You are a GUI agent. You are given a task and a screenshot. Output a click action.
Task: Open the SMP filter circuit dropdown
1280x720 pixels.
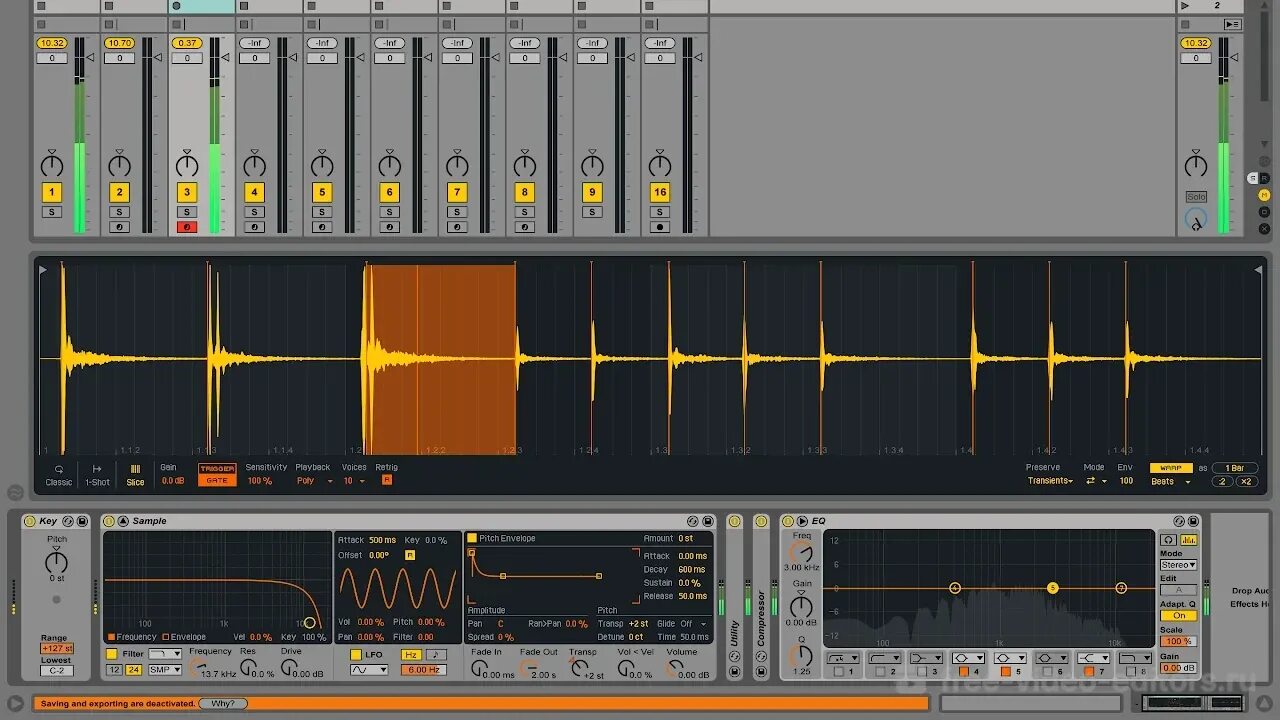point(165,670)
